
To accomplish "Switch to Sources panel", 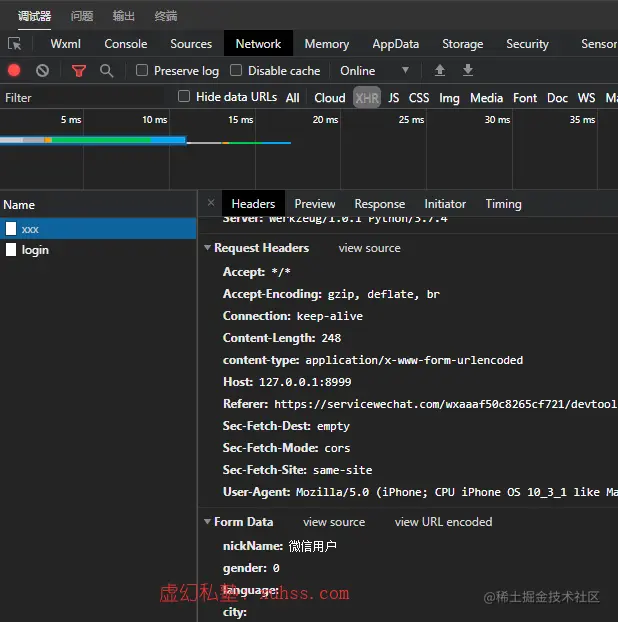I will (x=191, y=44).
